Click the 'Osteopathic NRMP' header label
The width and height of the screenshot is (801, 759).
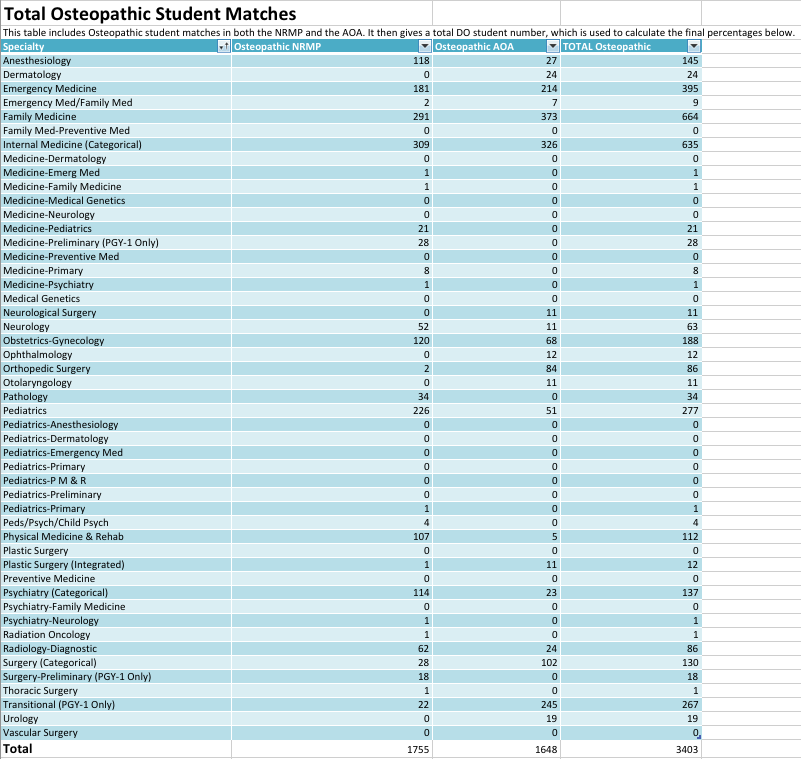point(277,46)
